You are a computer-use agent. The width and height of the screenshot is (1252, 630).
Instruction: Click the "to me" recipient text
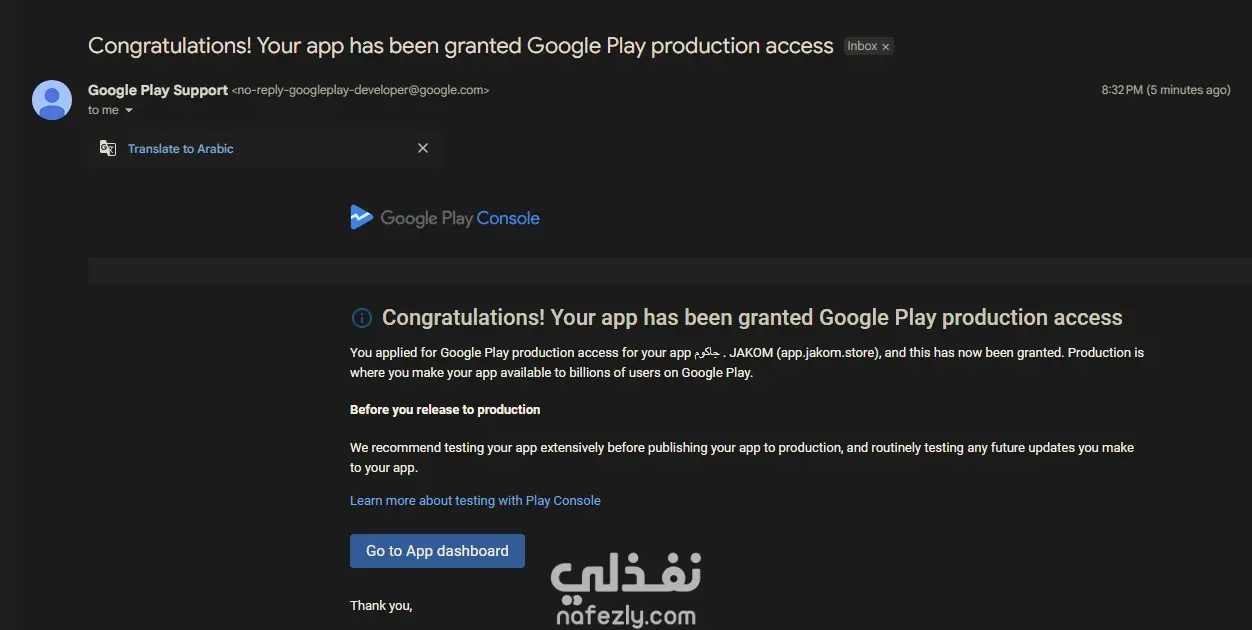(103, 110)
